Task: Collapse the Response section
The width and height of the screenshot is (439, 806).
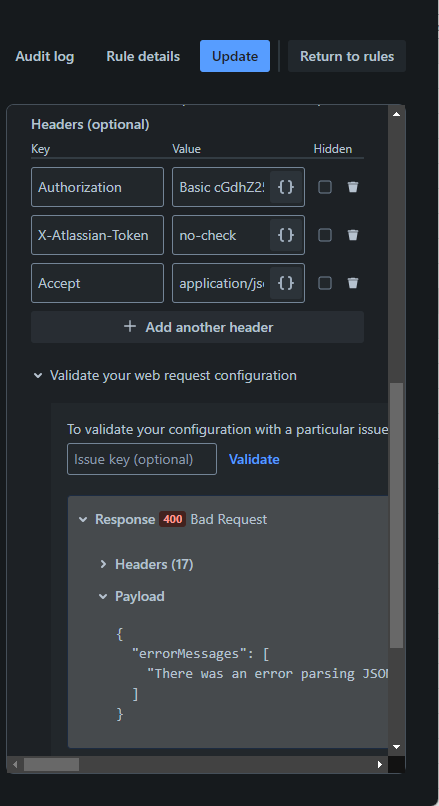Action: pyautogui.click(x=83, y=520)
